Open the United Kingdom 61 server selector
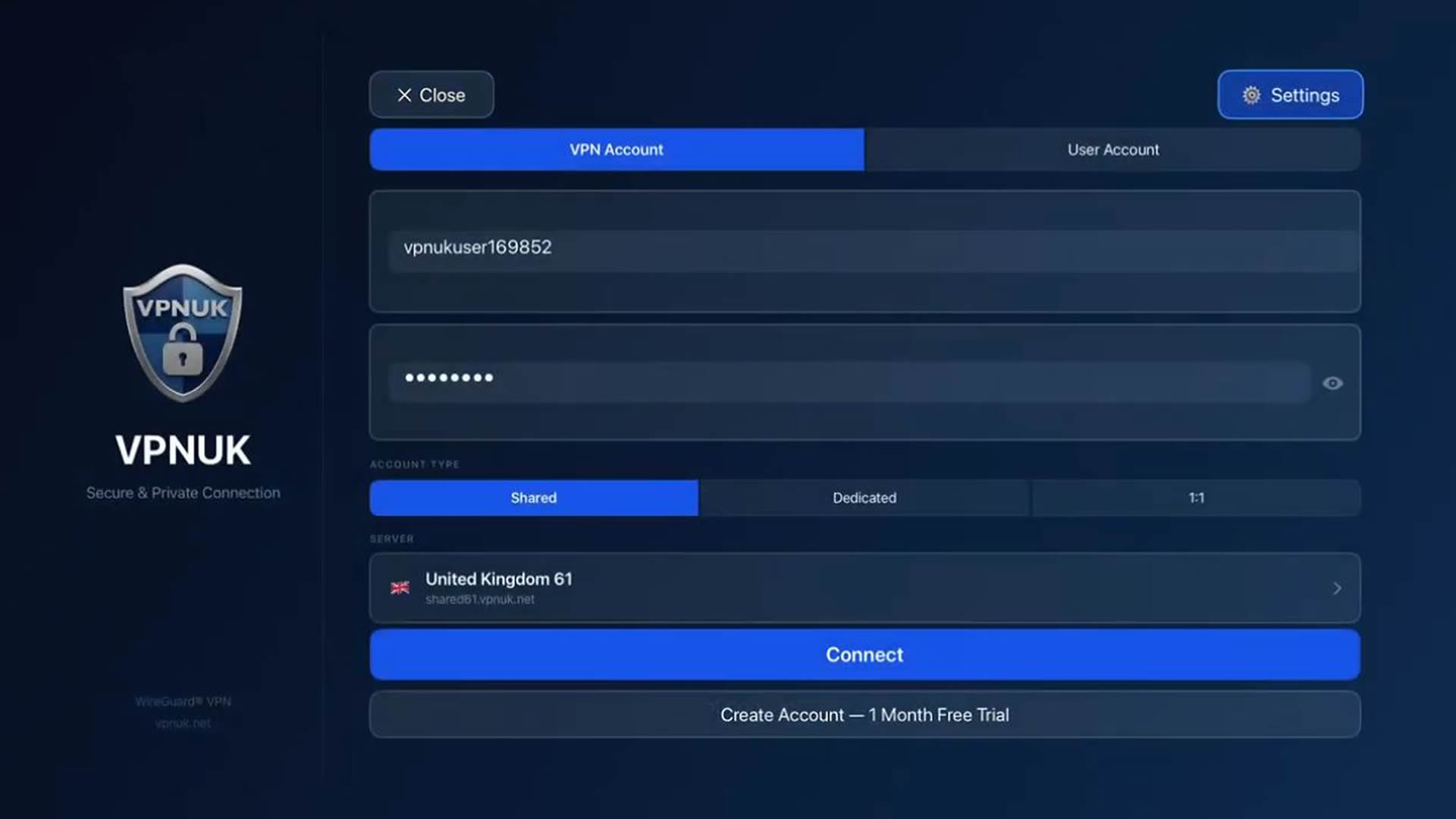The height and width of the screenshot is (819, 1456). (864, 588)
